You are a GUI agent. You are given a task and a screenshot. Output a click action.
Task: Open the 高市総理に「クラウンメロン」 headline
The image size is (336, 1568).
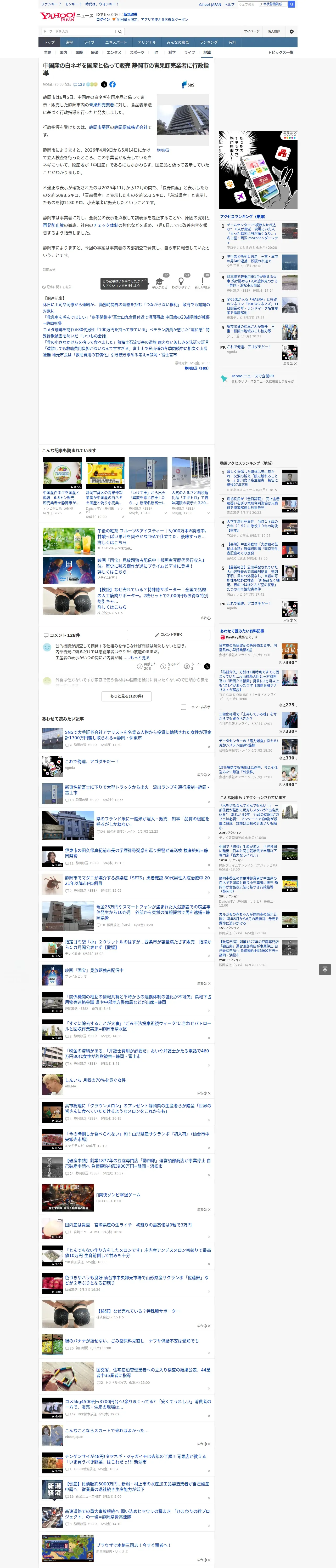(138, 1108)
